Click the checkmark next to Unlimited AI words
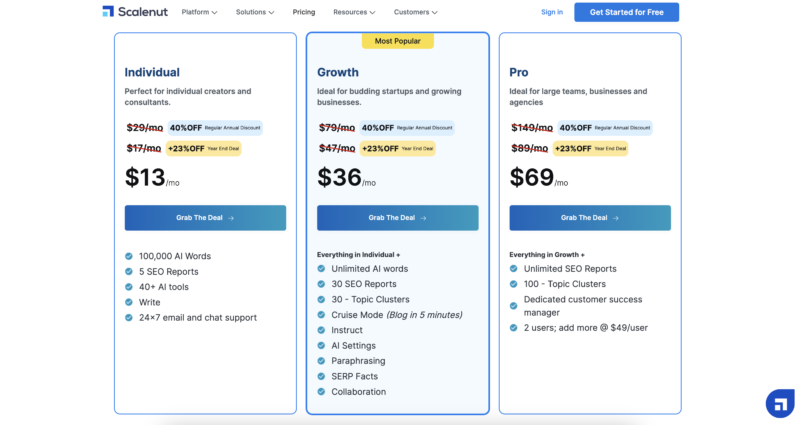Viewport: 800px width, 425px height. click(x=321, y=268)
